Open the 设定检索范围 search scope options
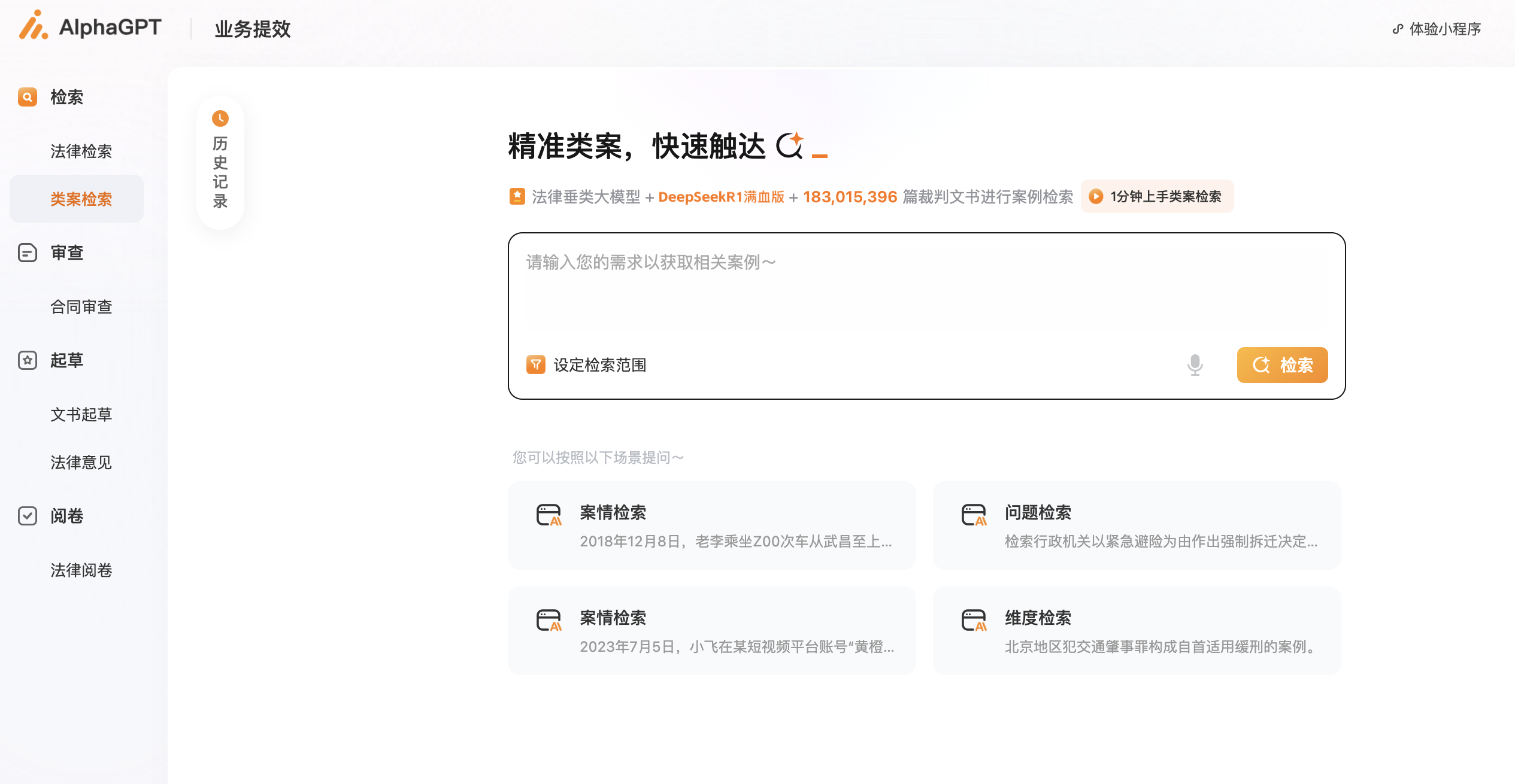This screenshot has height=784, width=1515. pyautogui.click(x=599, y=364)
